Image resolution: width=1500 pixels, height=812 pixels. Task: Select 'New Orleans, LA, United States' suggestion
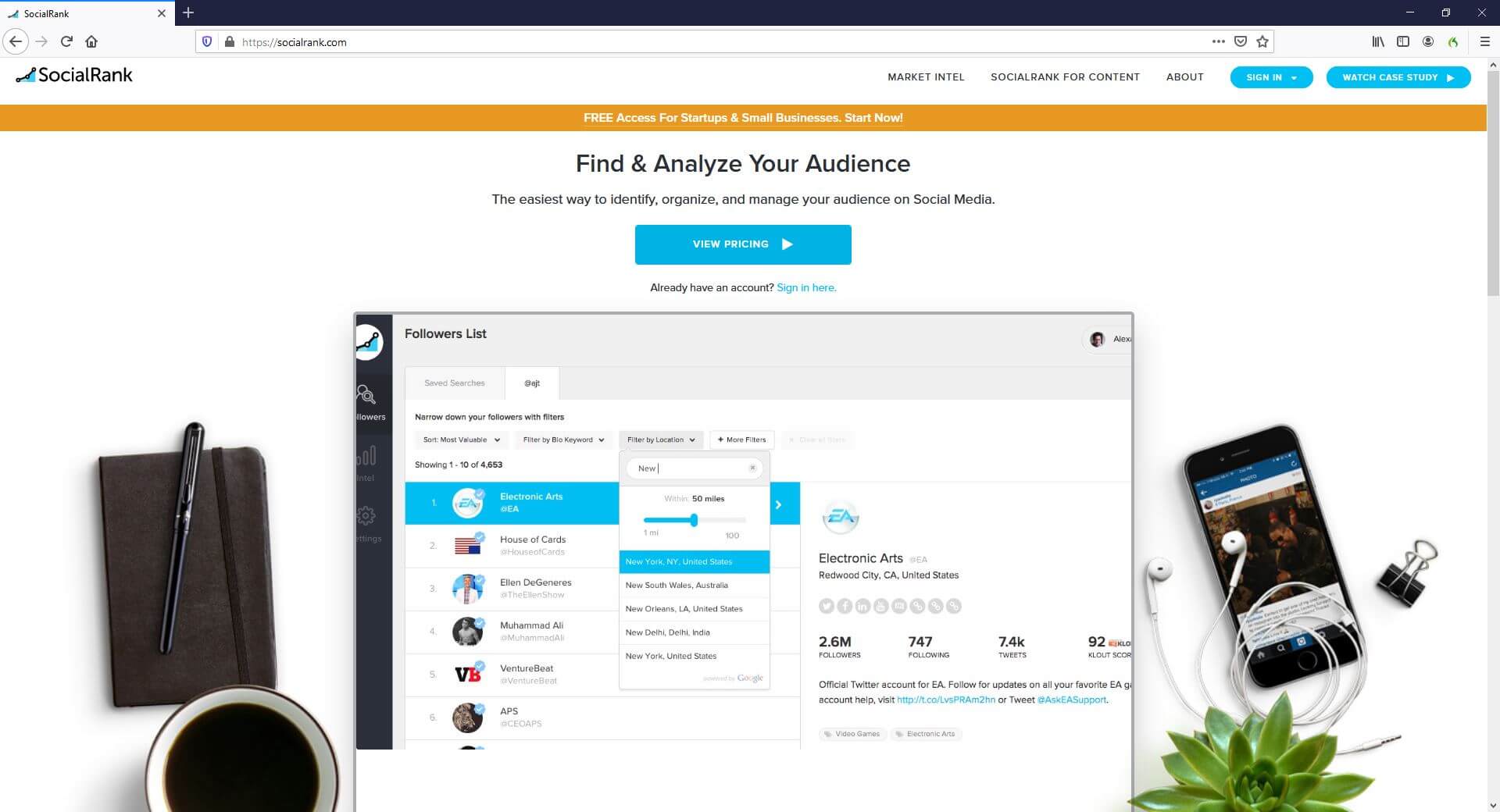(x=695, y=609)
